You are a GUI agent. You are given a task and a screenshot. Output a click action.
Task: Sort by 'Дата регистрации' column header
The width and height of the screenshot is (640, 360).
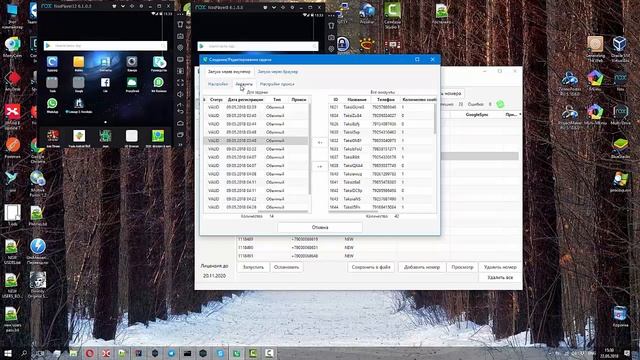coord(245,100)
